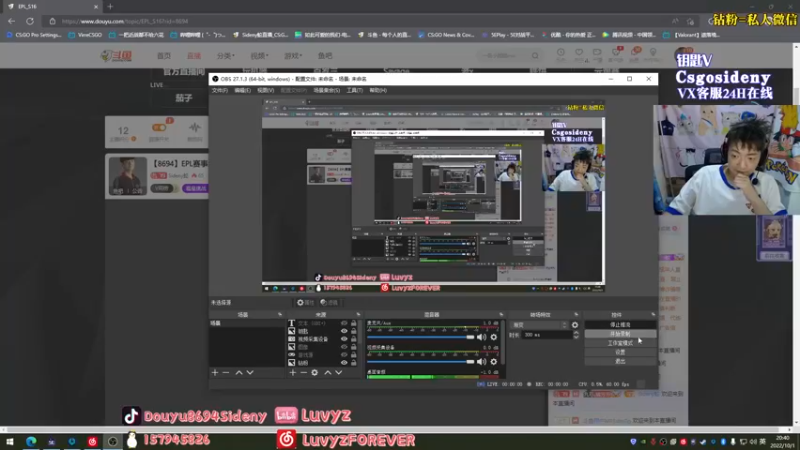Open Microsoft Edge from the taskbar
Viewport: 800px width, 450px height.
tap(31, 441)
